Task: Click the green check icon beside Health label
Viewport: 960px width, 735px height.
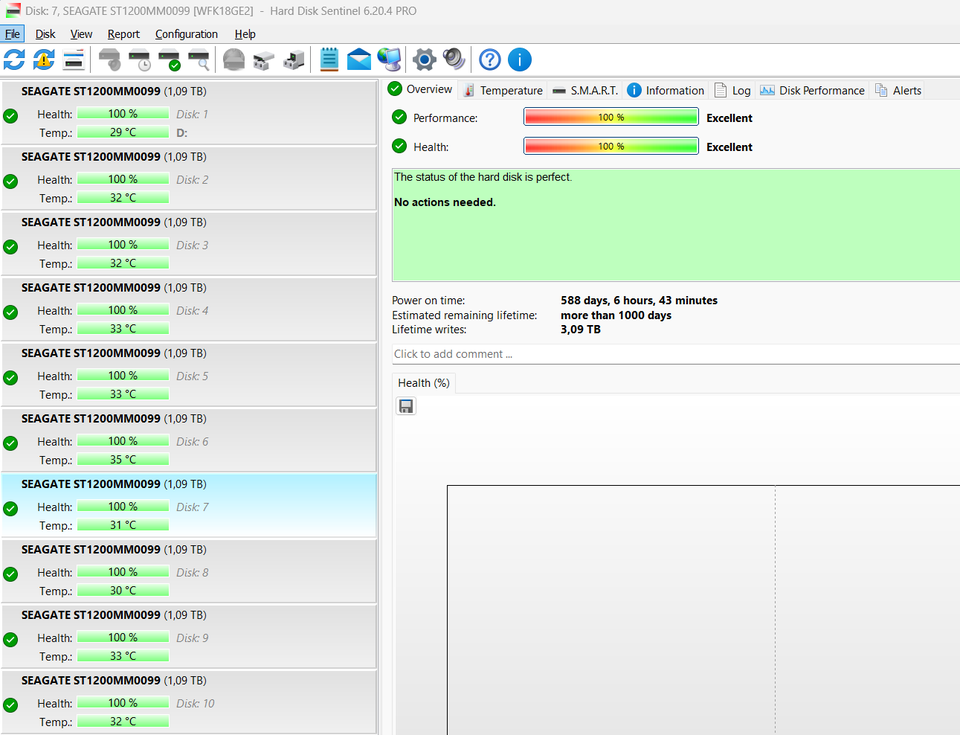Action: (x=399, y=146)
